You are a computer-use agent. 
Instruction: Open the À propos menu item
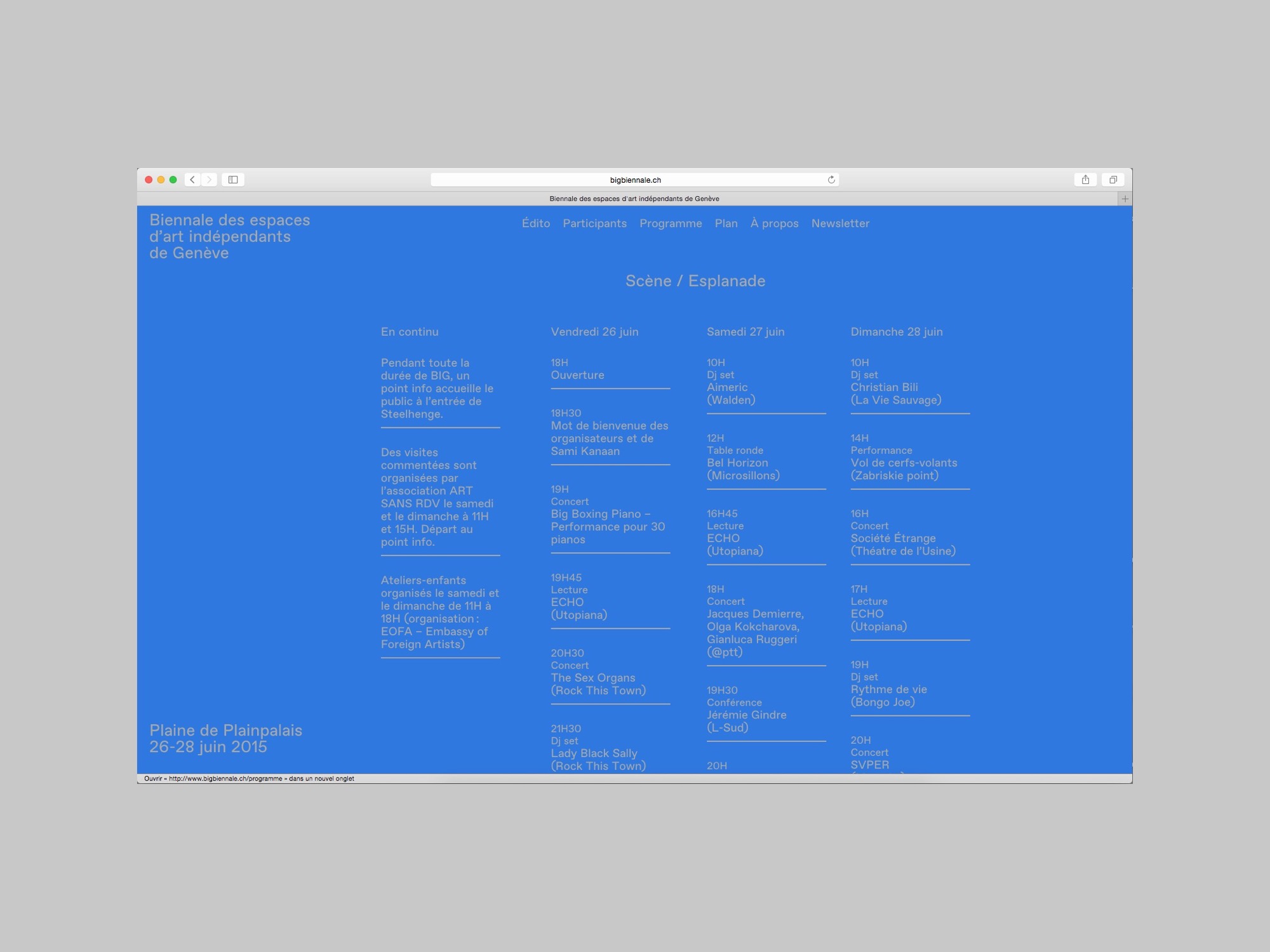774,223
